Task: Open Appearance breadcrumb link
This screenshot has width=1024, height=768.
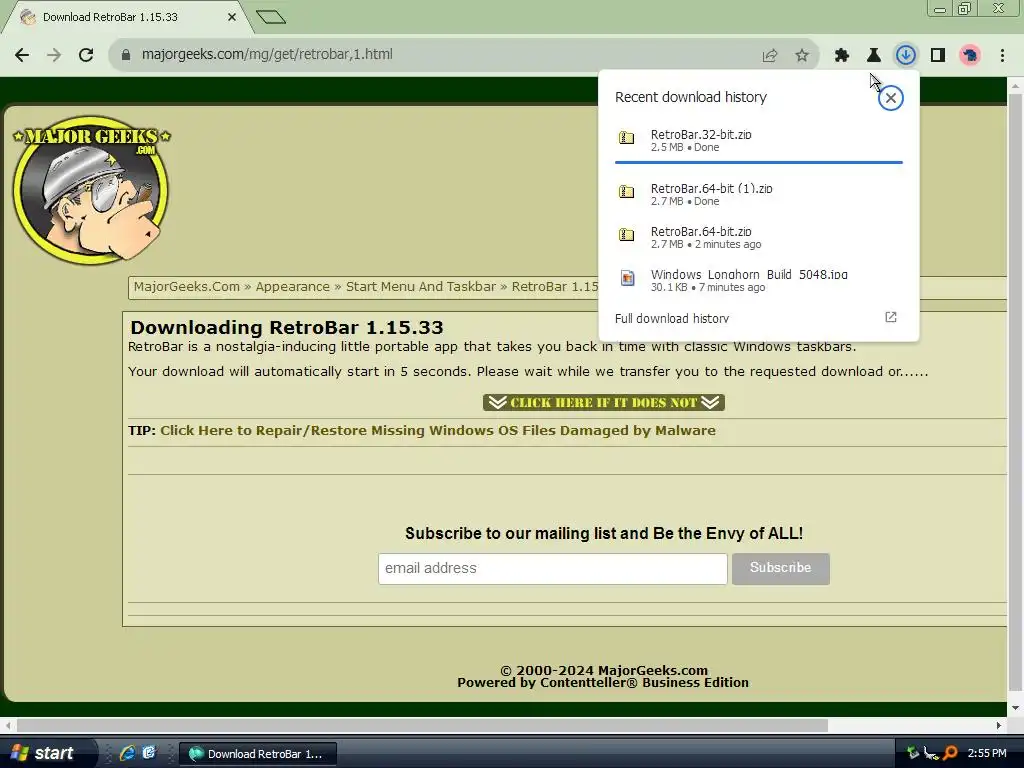Action: (293, 287)
